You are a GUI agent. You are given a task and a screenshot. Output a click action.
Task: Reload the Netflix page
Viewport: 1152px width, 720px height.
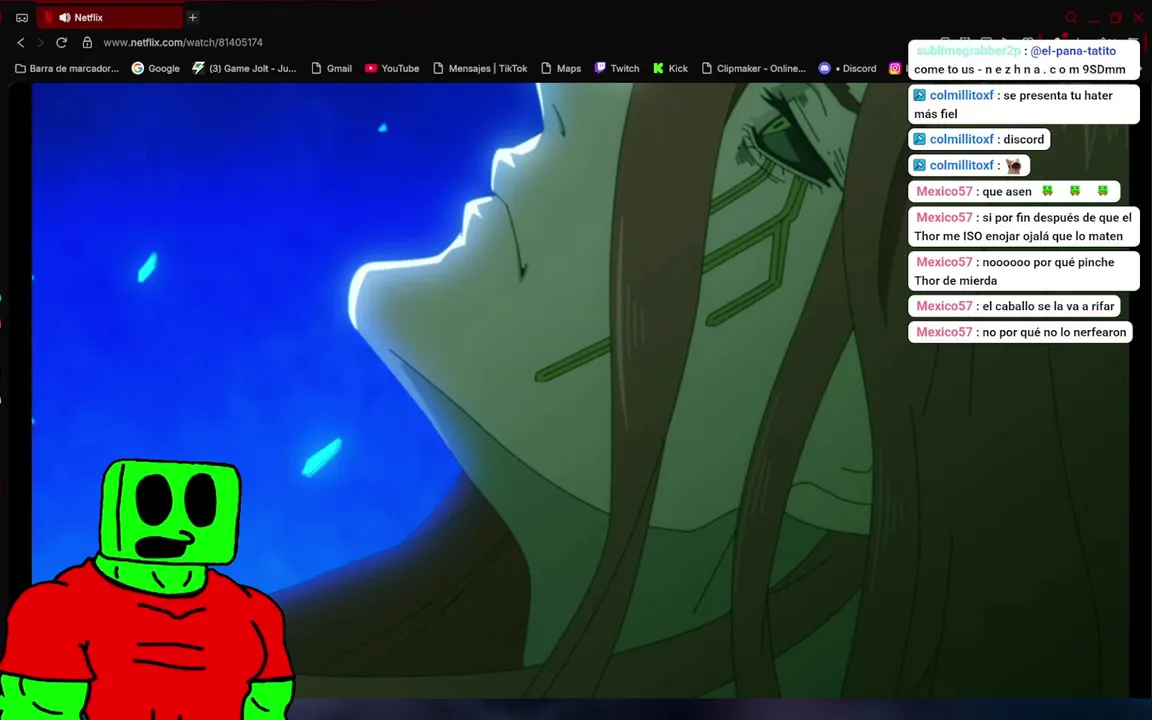[62, 43]
